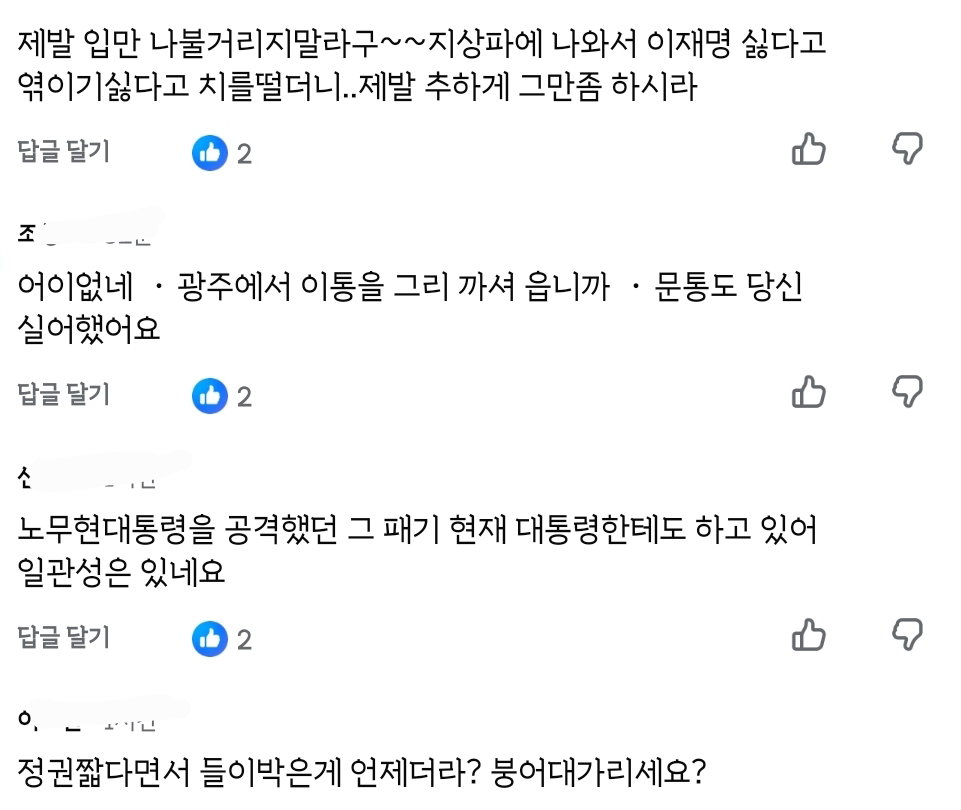This screenshot has width=961, height=810.
Task: Open profile of author above '정권짧다면서' comment
Action: point(87,719)
